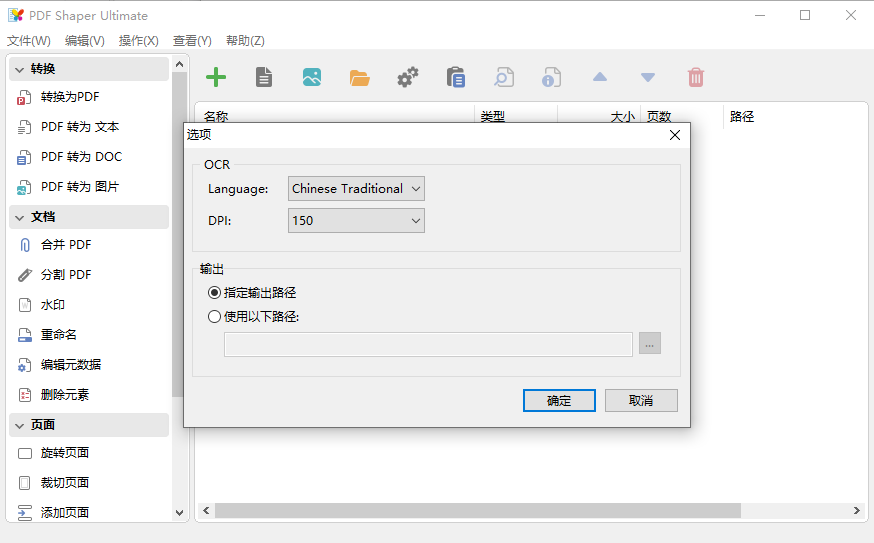Image resolution: width=874 pixels, height=543 pixels.
Task: Click the 删除元素 icon
Action: coord(25,395)
